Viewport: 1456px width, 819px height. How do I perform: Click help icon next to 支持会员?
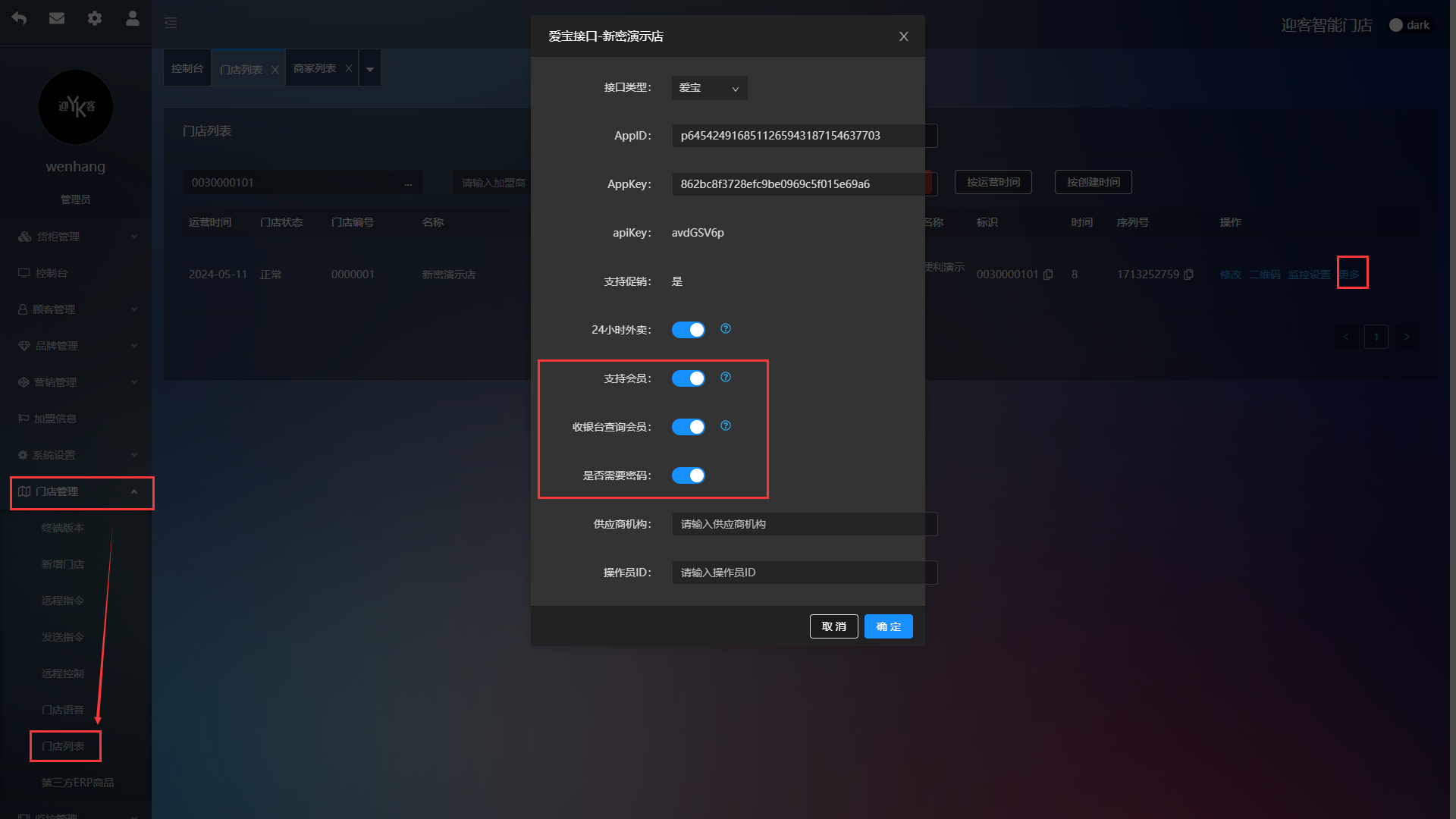click(726, 378)
